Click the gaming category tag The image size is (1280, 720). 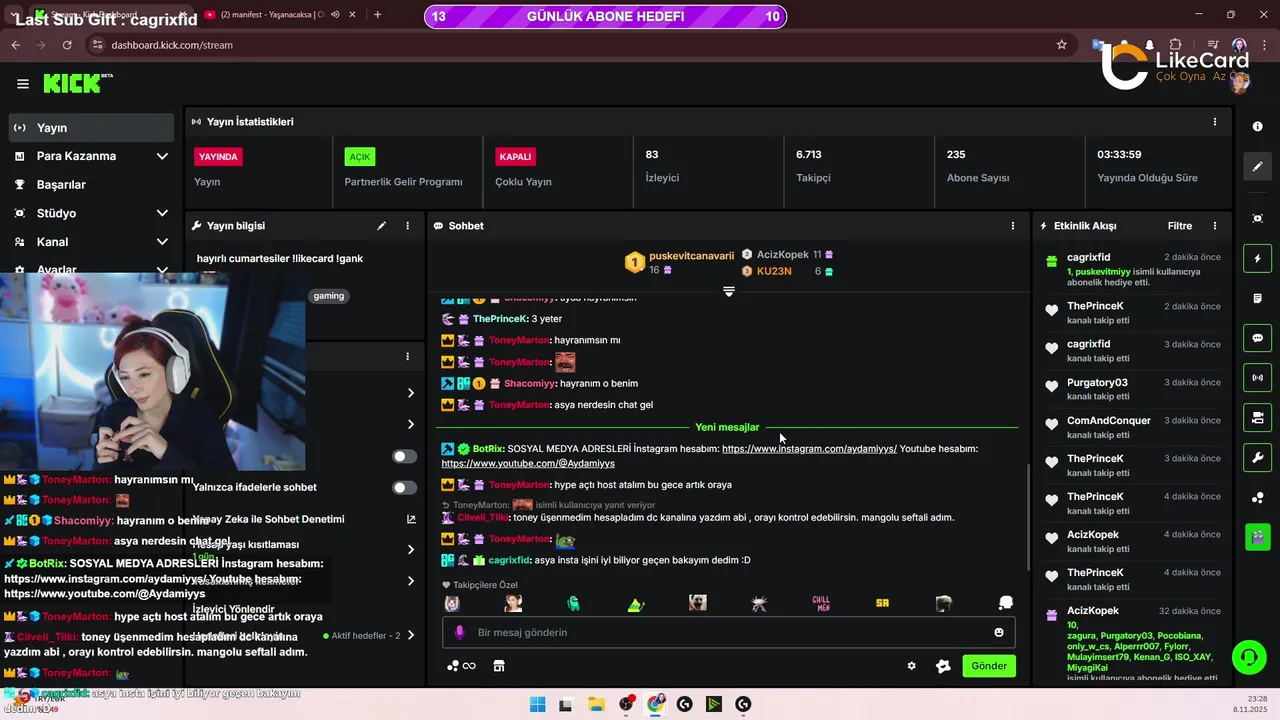[x=328, y=296]
